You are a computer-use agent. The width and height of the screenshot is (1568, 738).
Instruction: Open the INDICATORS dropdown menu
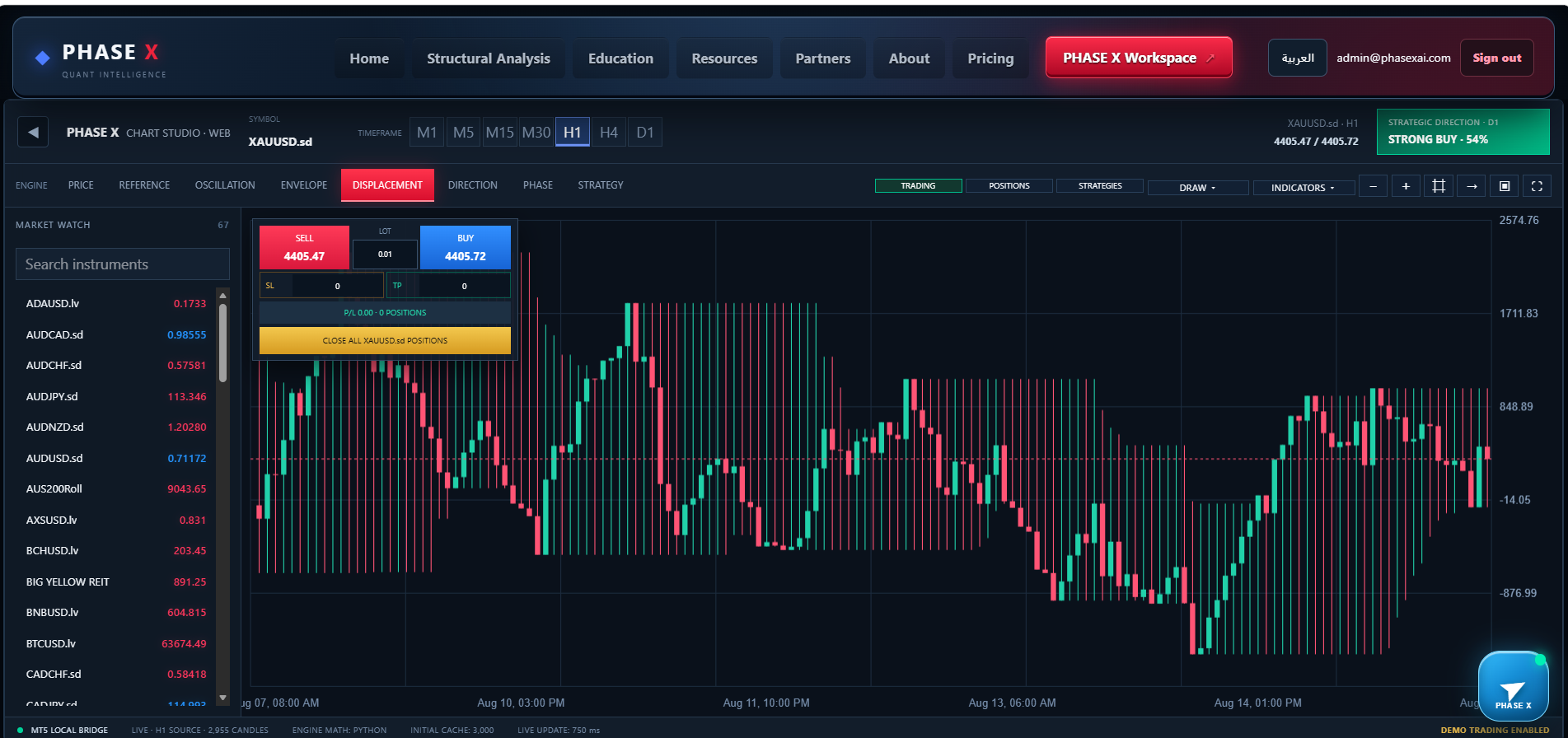(1304, 188)
